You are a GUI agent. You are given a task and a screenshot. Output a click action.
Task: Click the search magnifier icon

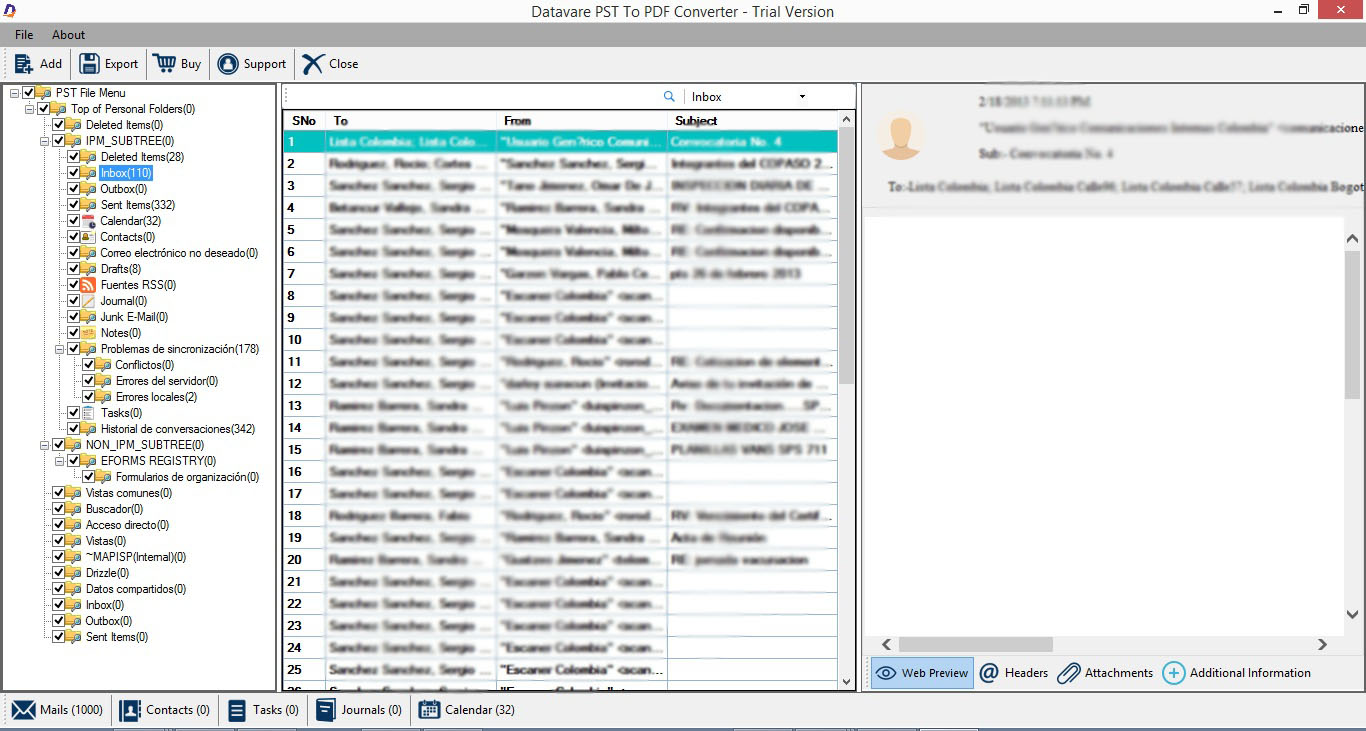(x=669, y=97)
